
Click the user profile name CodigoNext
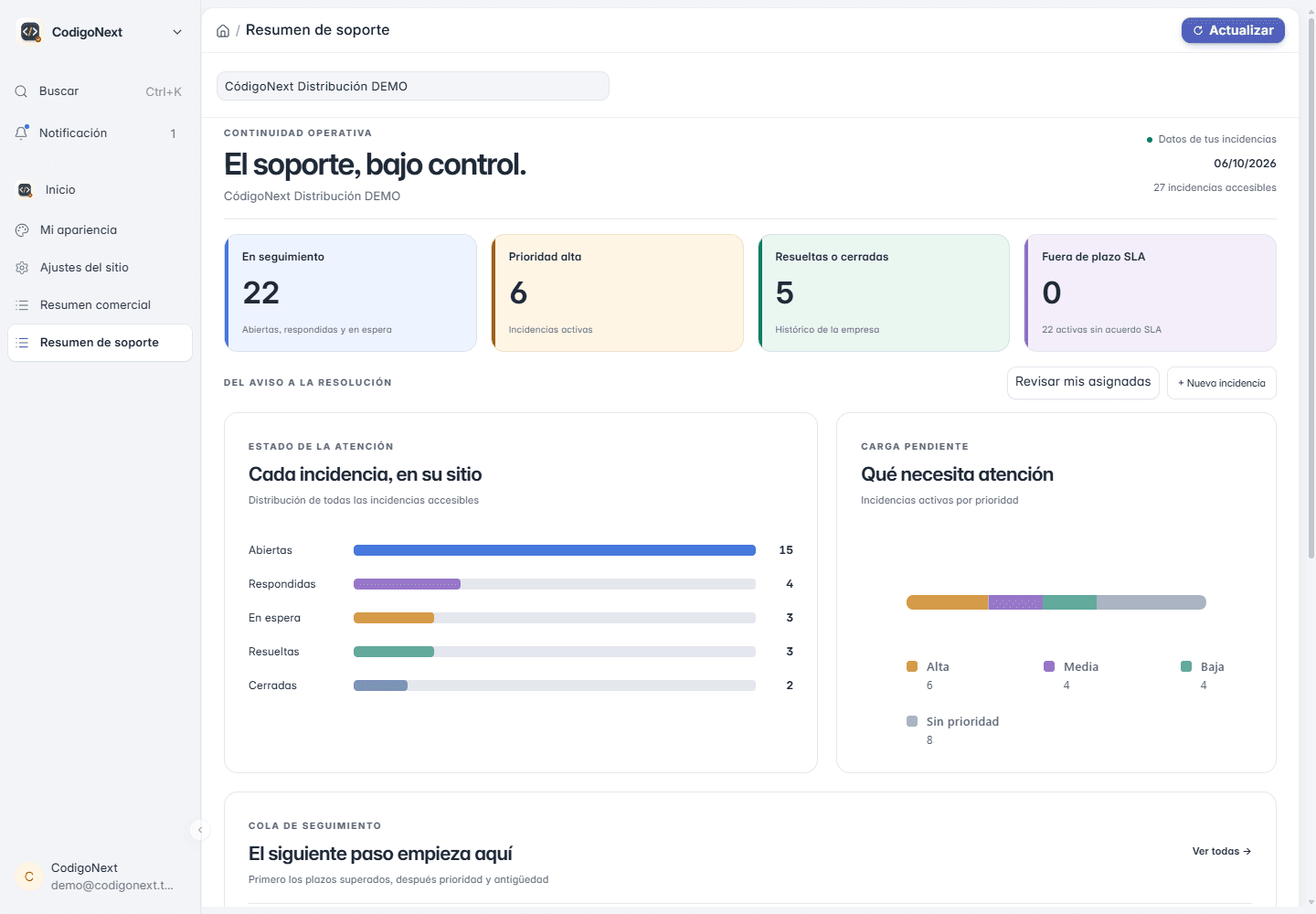tap(84, 868)
